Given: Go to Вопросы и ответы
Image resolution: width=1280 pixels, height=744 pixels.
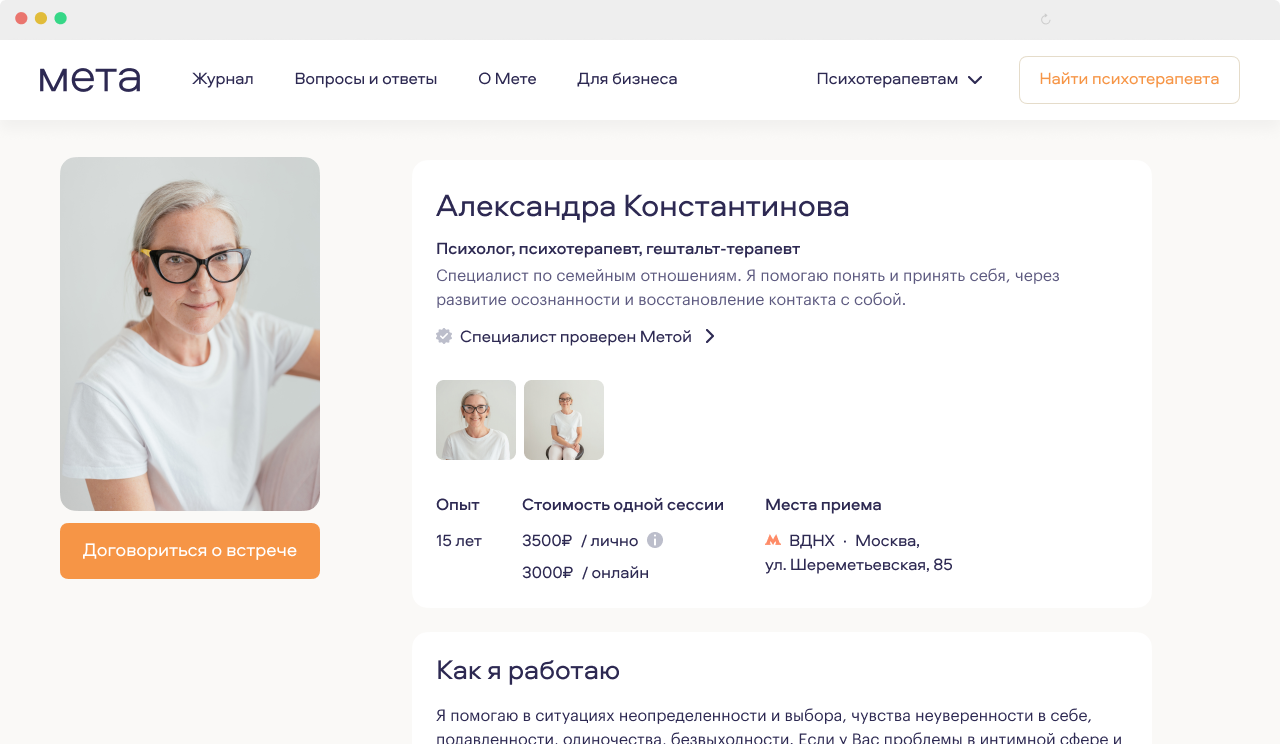Looking at the screenshot, I should pos(366,79).
